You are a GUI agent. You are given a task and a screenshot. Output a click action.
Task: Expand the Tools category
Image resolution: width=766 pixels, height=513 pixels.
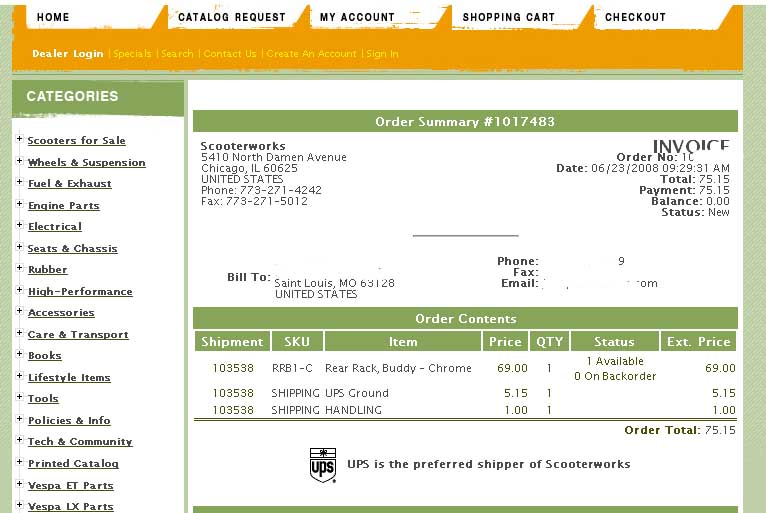[x=19, y=397]
